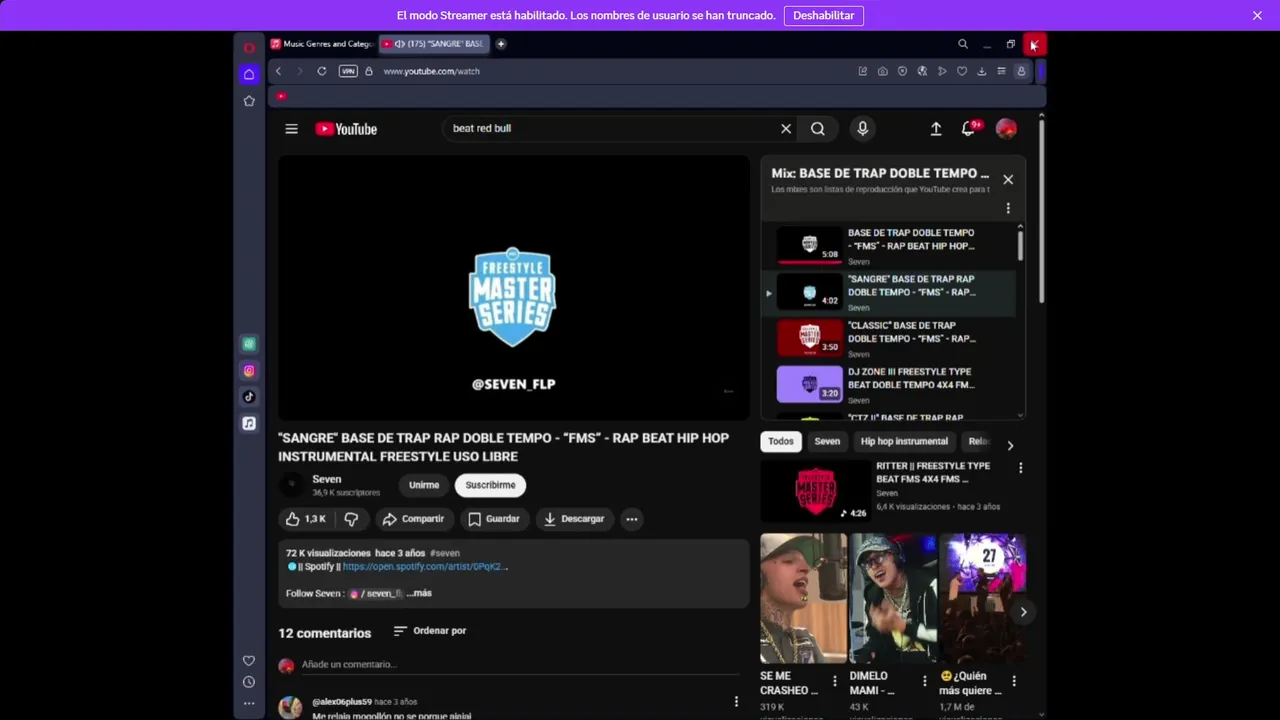Screen dimensions: 1280x720
Task: Expand description with ...más
Action: tap(419, 593)
